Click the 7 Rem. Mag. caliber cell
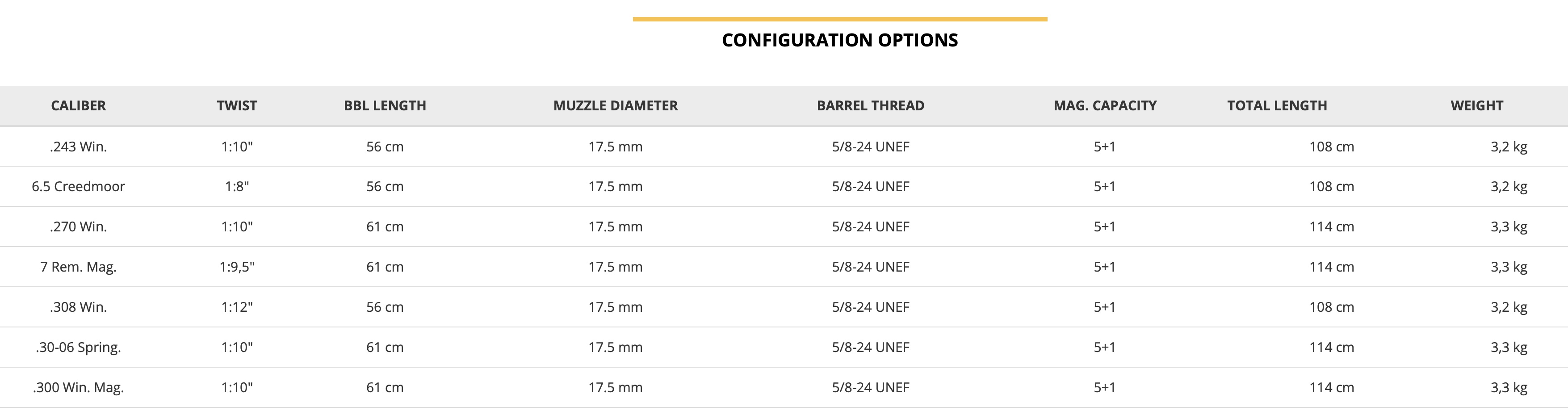Viewport: 1568px width, 419px height. [x=78, y=268]
